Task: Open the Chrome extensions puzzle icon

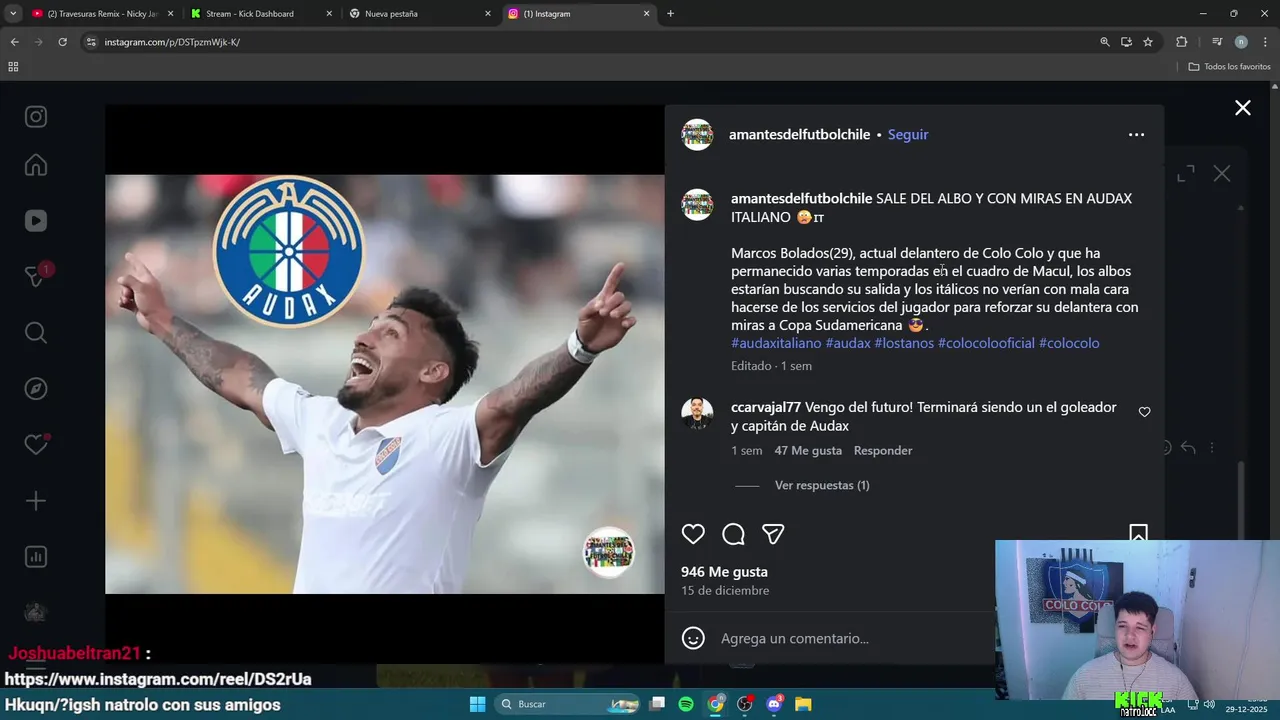Action: pyautogui.click(x=1181, y=42)
